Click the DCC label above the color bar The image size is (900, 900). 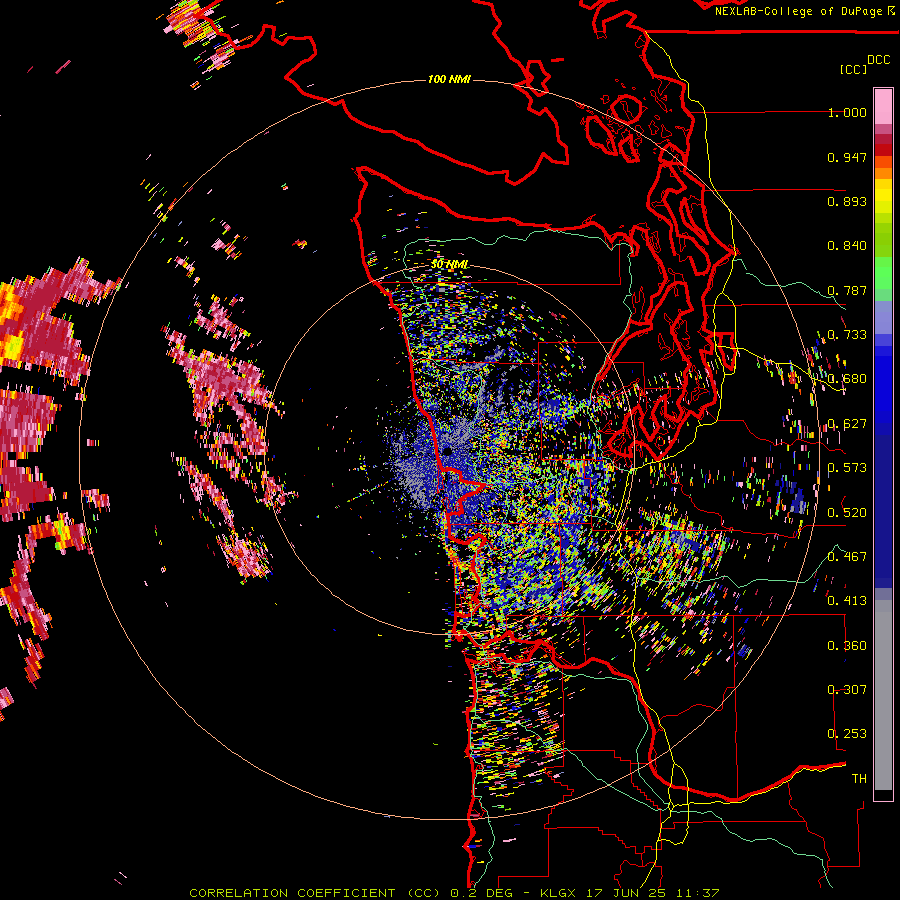[878, 60]
